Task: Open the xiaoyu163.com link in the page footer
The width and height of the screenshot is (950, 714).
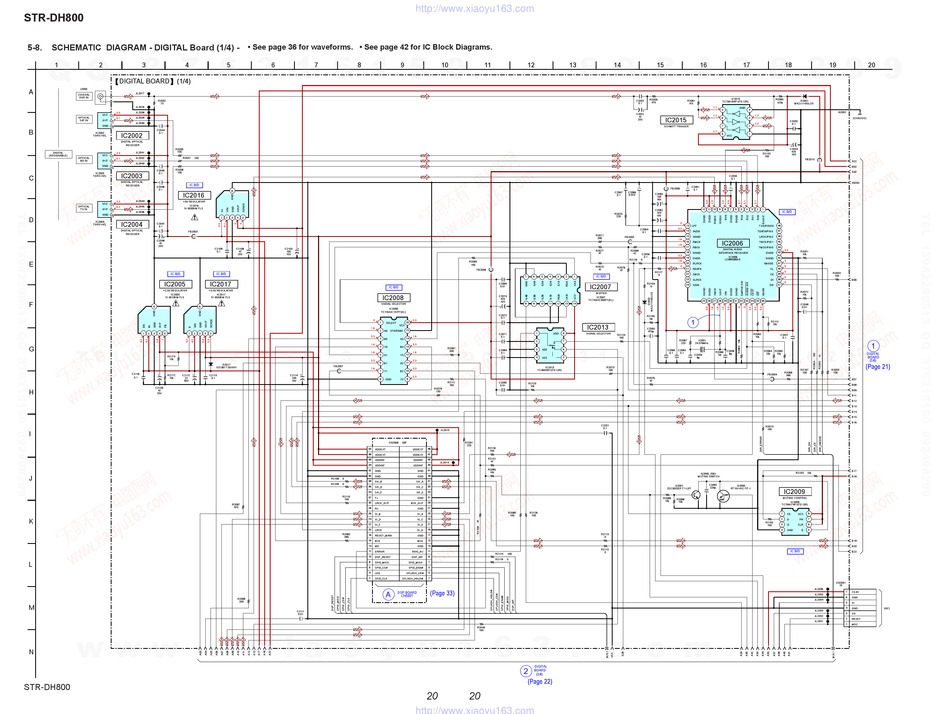Action: coord(474,709)
